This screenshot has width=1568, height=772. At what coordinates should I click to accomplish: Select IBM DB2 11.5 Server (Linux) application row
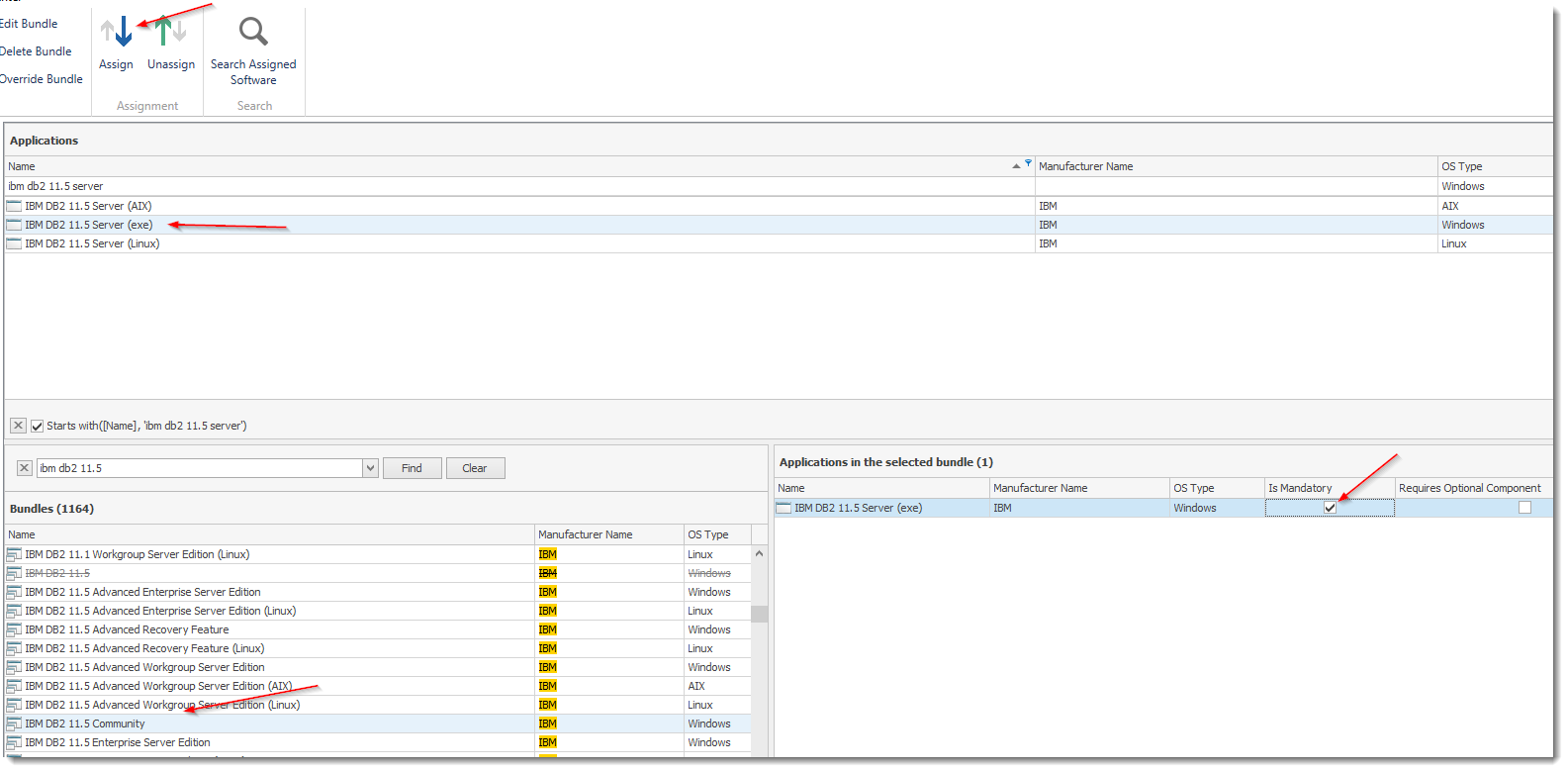779,243
